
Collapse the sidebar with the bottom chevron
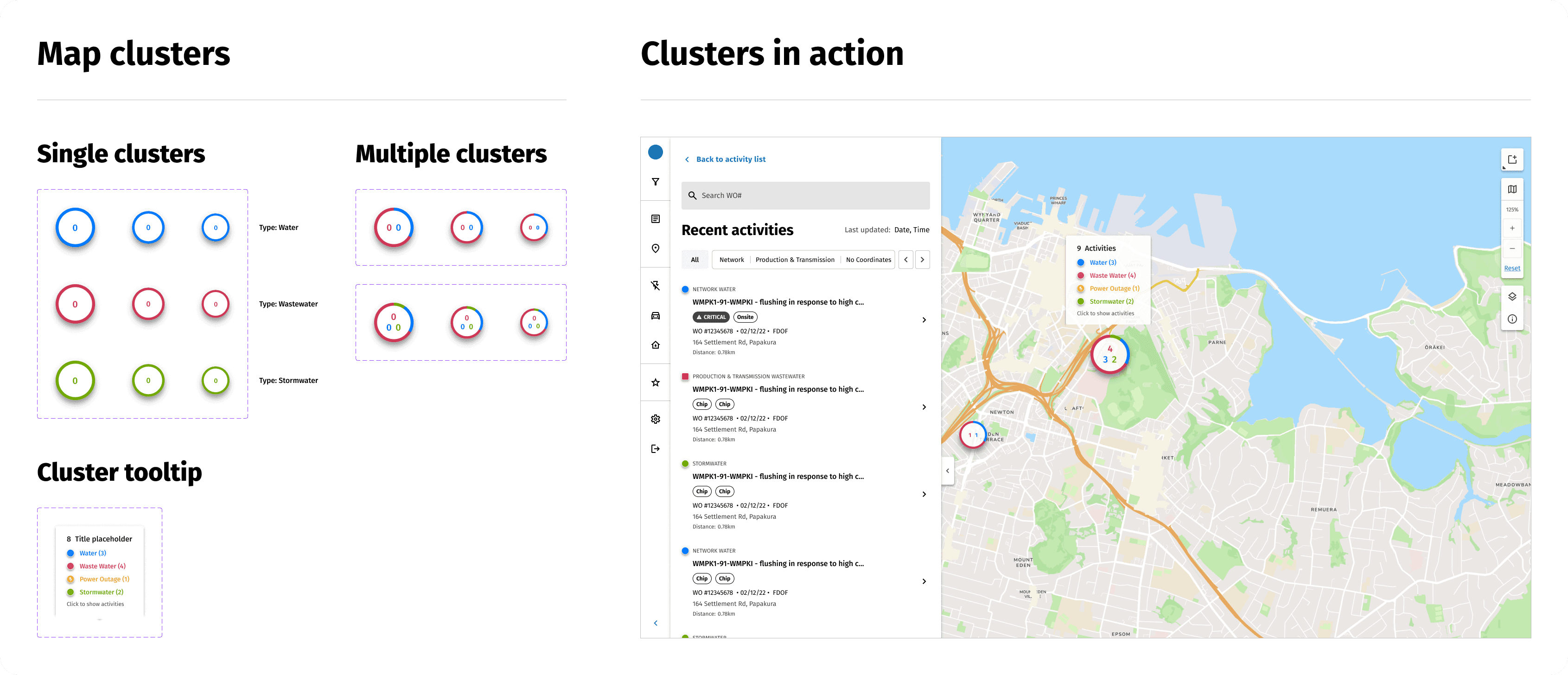coord(656,623)
